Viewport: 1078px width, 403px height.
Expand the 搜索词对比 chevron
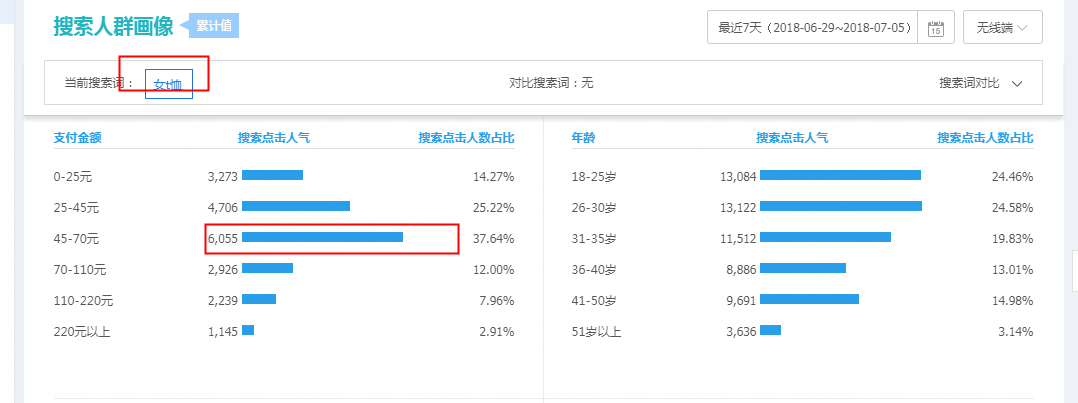(1017, 83)
